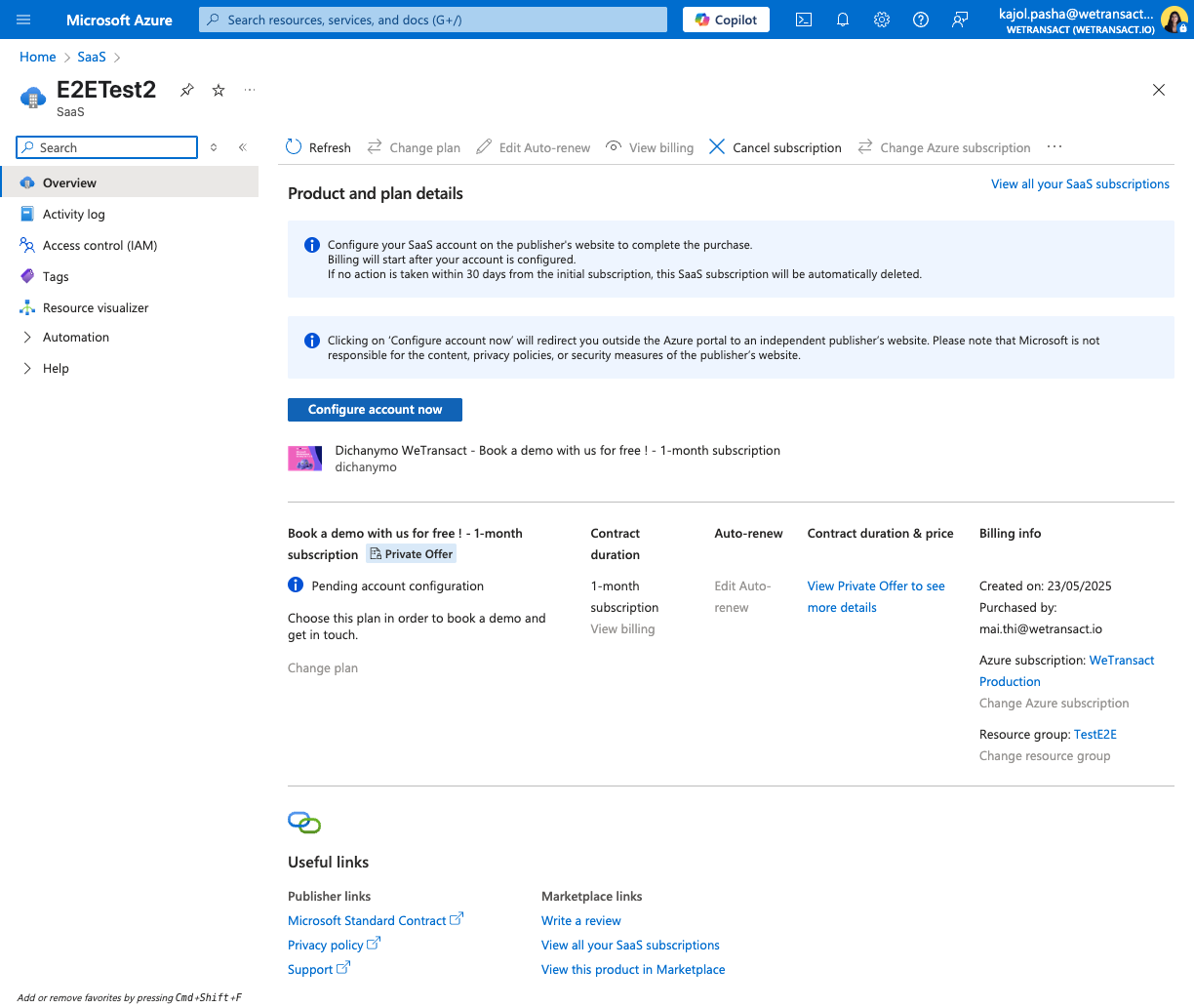The width and height of the screenshot is (1194, 1008).
Task: Open TestE2E resource group link
Action: 1095,735
